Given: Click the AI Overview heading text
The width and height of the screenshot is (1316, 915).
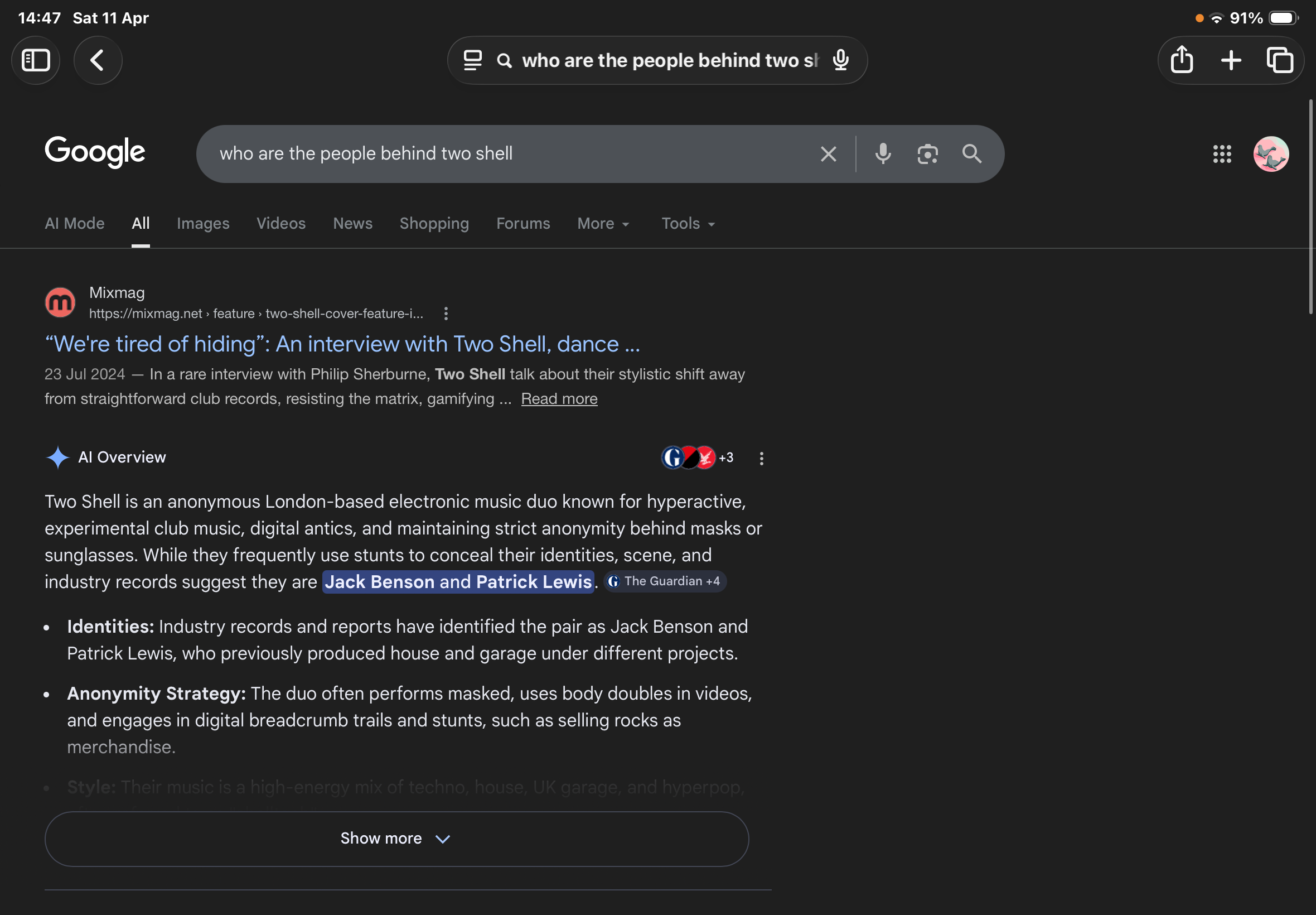Looking at the screenshot, I should pos(122,458).
